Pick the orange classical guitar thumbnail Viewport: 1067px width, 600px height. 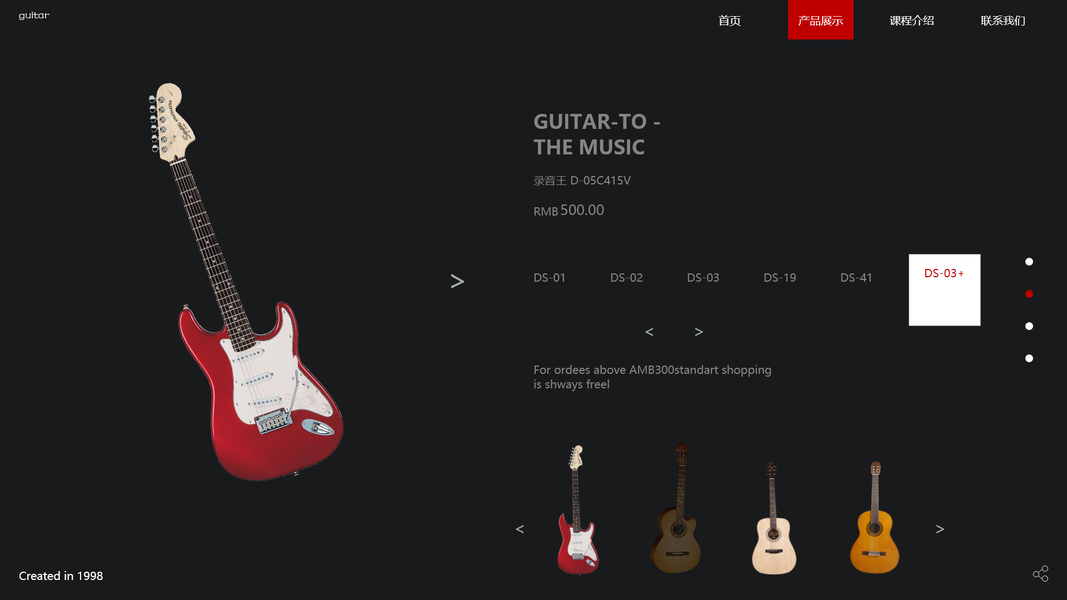click(874, 517)
